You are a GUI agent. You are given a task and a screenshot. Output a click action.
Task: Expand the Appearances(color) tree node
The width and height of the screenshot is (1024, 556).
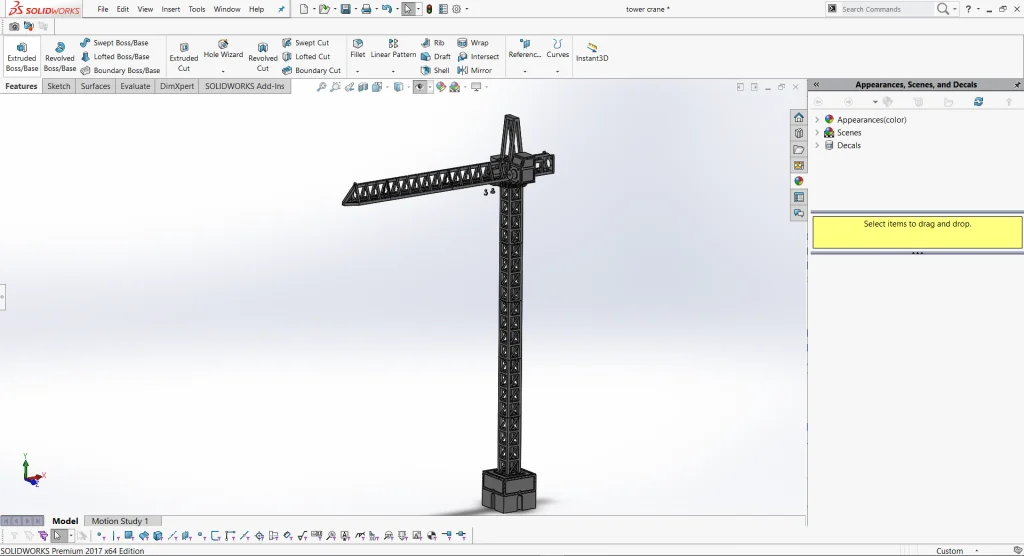point(817,120)
